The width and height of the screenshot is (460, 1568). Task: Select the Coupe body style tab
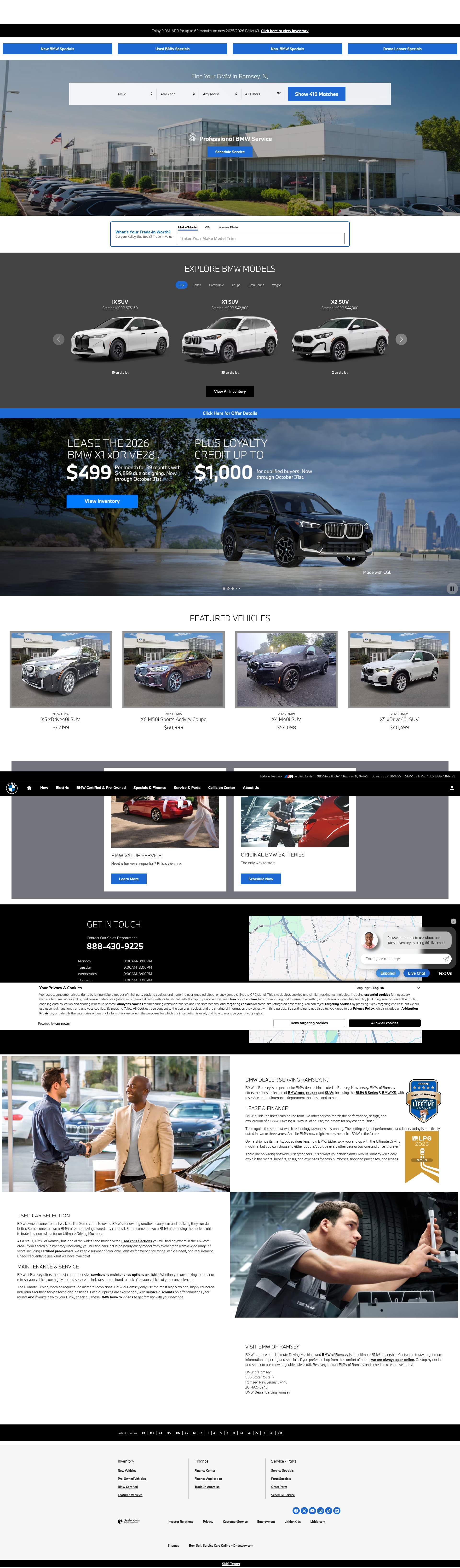tap(236, 285)
